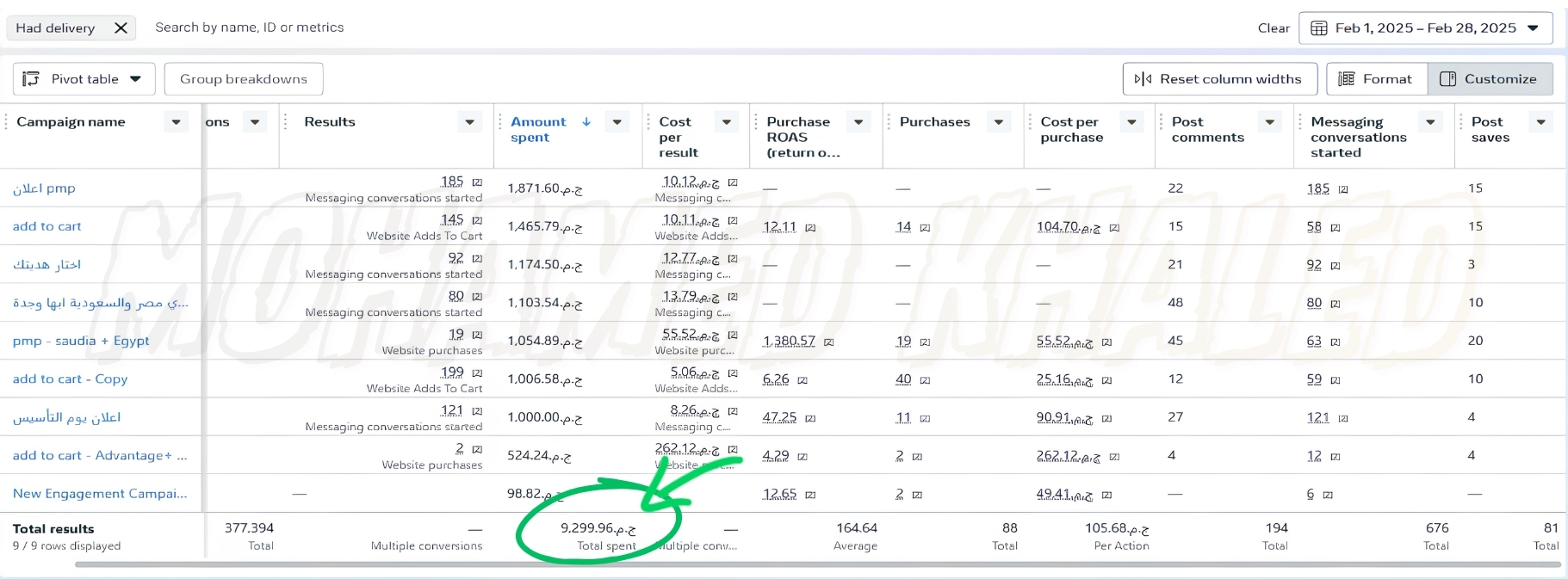Click the info icon beside ROAS 47.25
The image size is (1568, 579).
tap(810, 419)
